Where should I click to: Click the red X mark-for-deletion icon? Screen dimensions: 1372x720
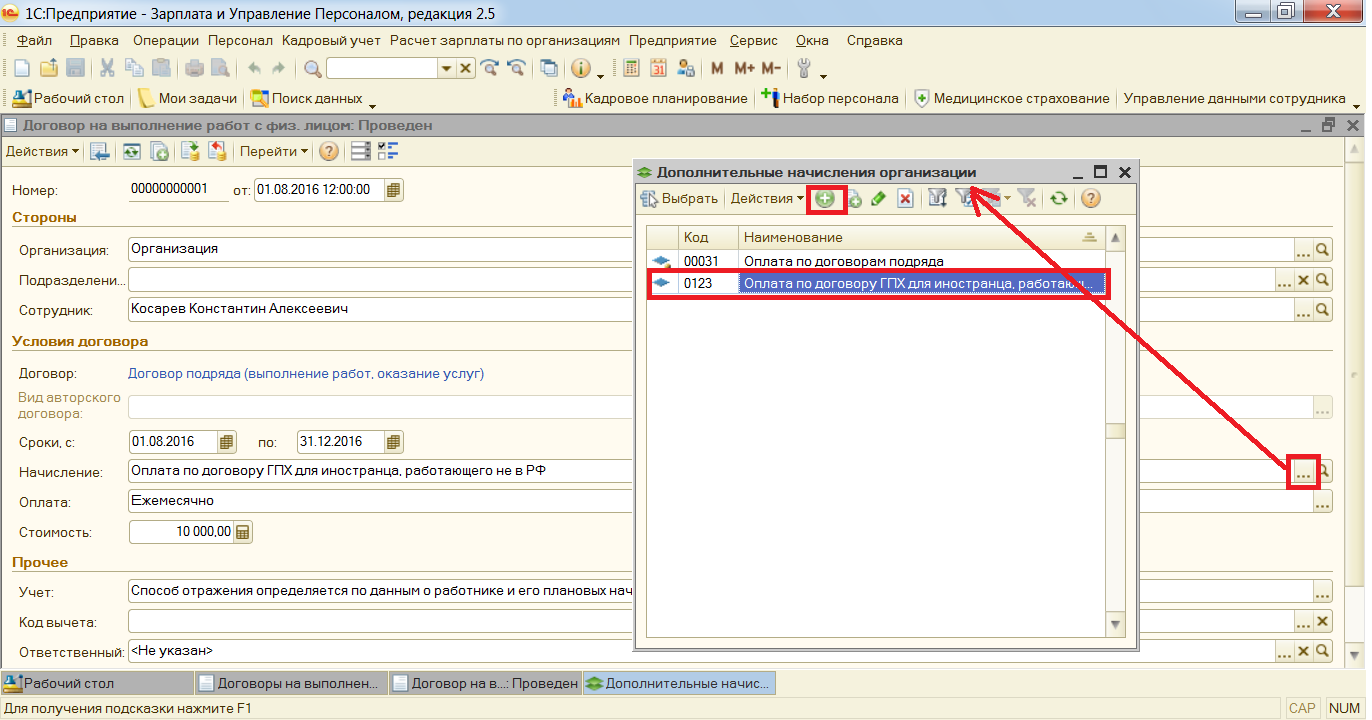(x=905, y=199)
